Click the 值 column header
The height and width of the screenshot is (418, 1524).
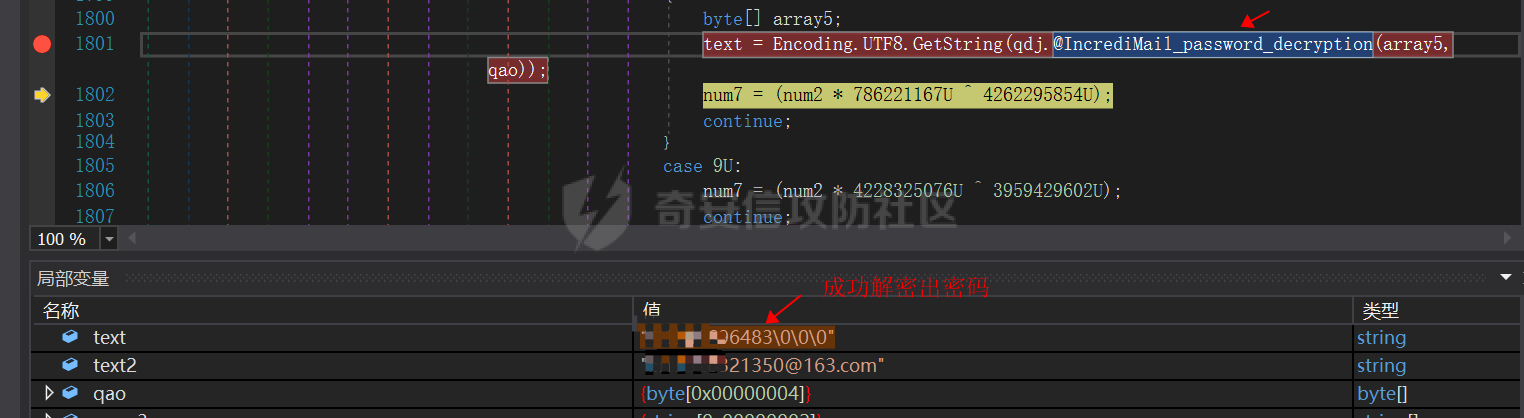pos(650,311)
